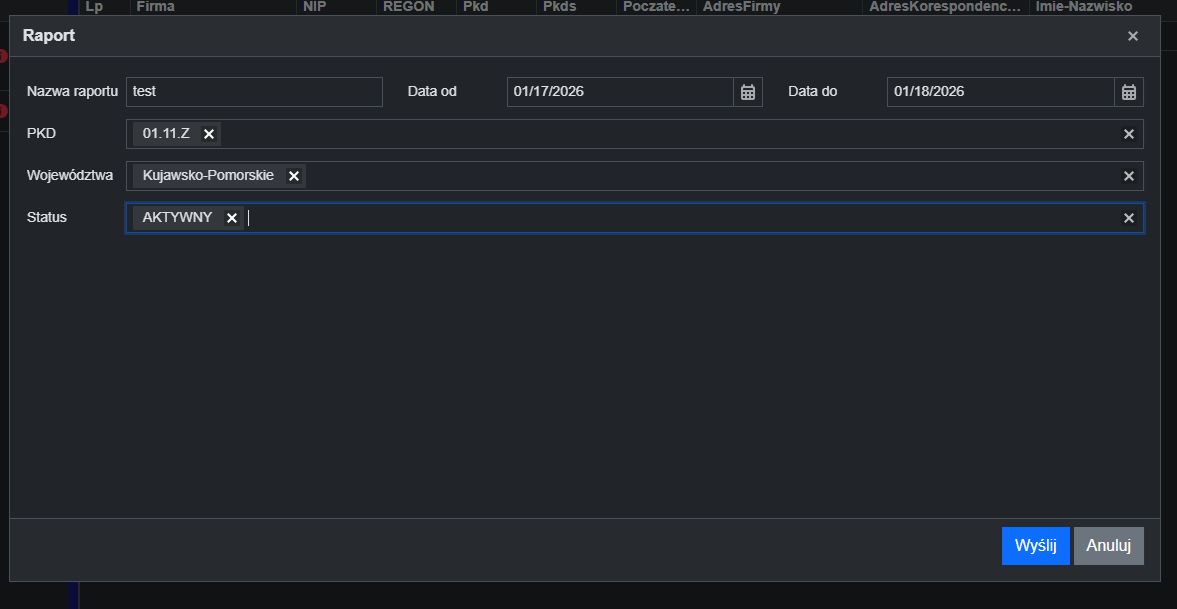Focus the Nazwa raportu text field
The height and width of the screenshot is (609, 1177).
[254, 92]
